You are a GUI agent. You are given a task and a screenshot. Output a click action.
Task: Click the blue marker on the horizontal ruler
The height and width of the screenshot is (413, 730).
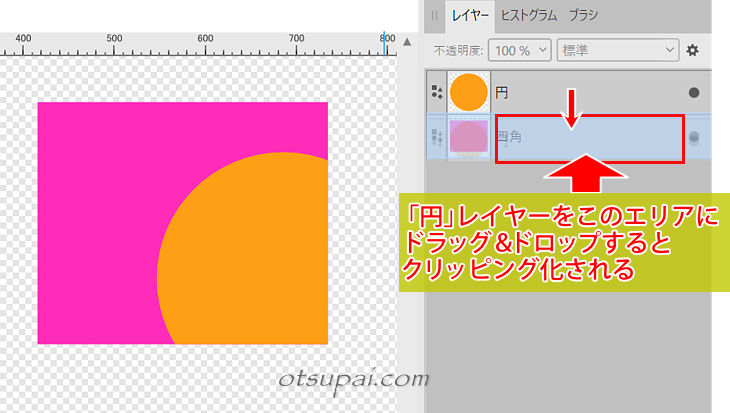tap(383, 40)
